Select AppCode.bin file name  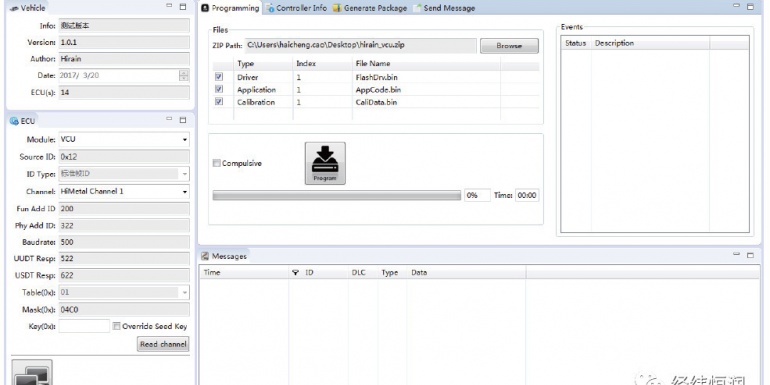[x=378, y=90]
